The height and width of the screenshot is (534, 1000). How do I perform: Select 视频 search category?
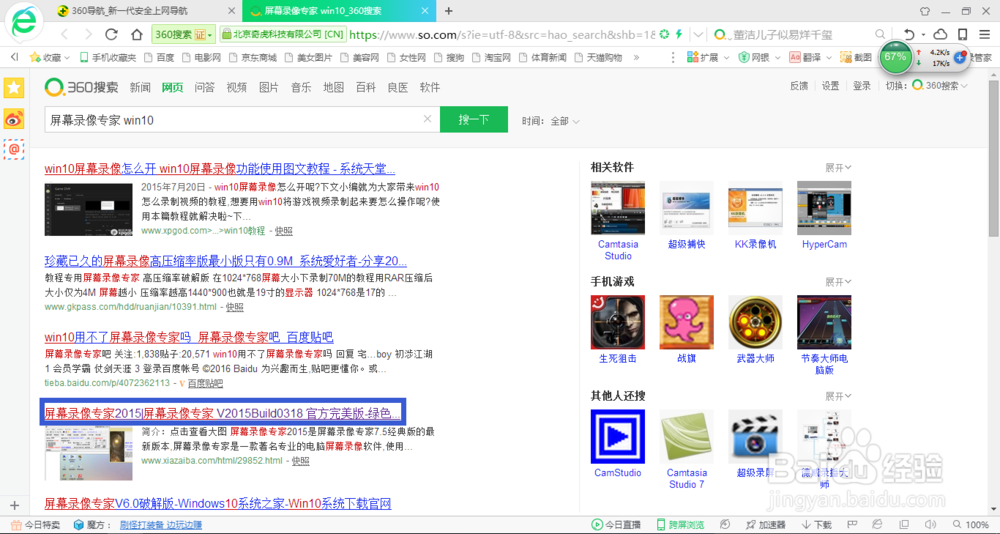tap(237, 87)
